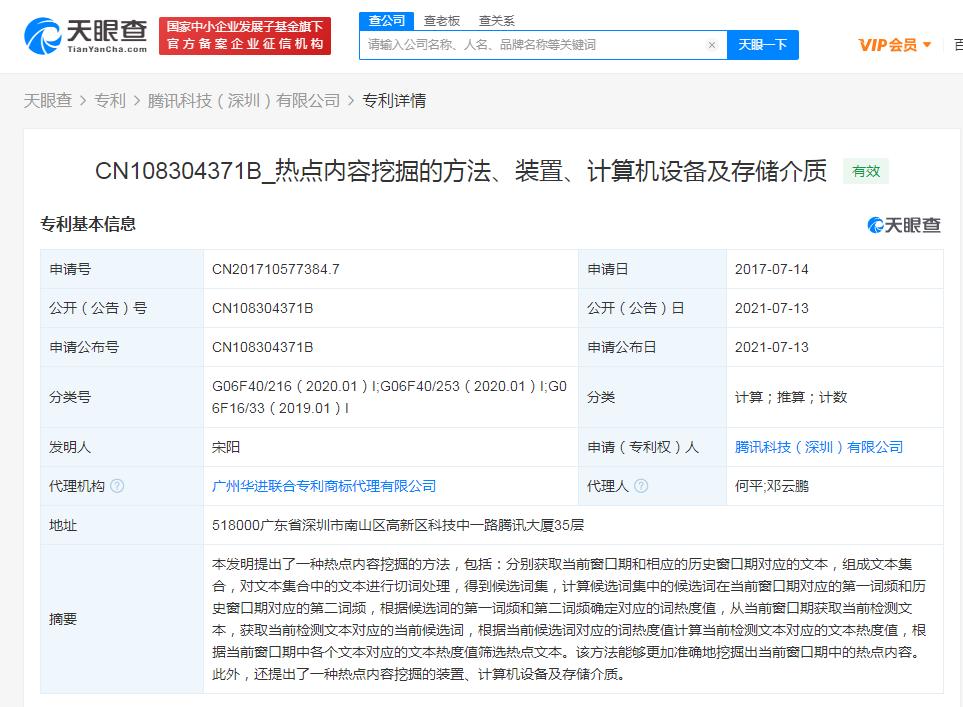Click the 公开（公告）号 value CN108304371B
963x707 pixels.
(x=262, y=308)
